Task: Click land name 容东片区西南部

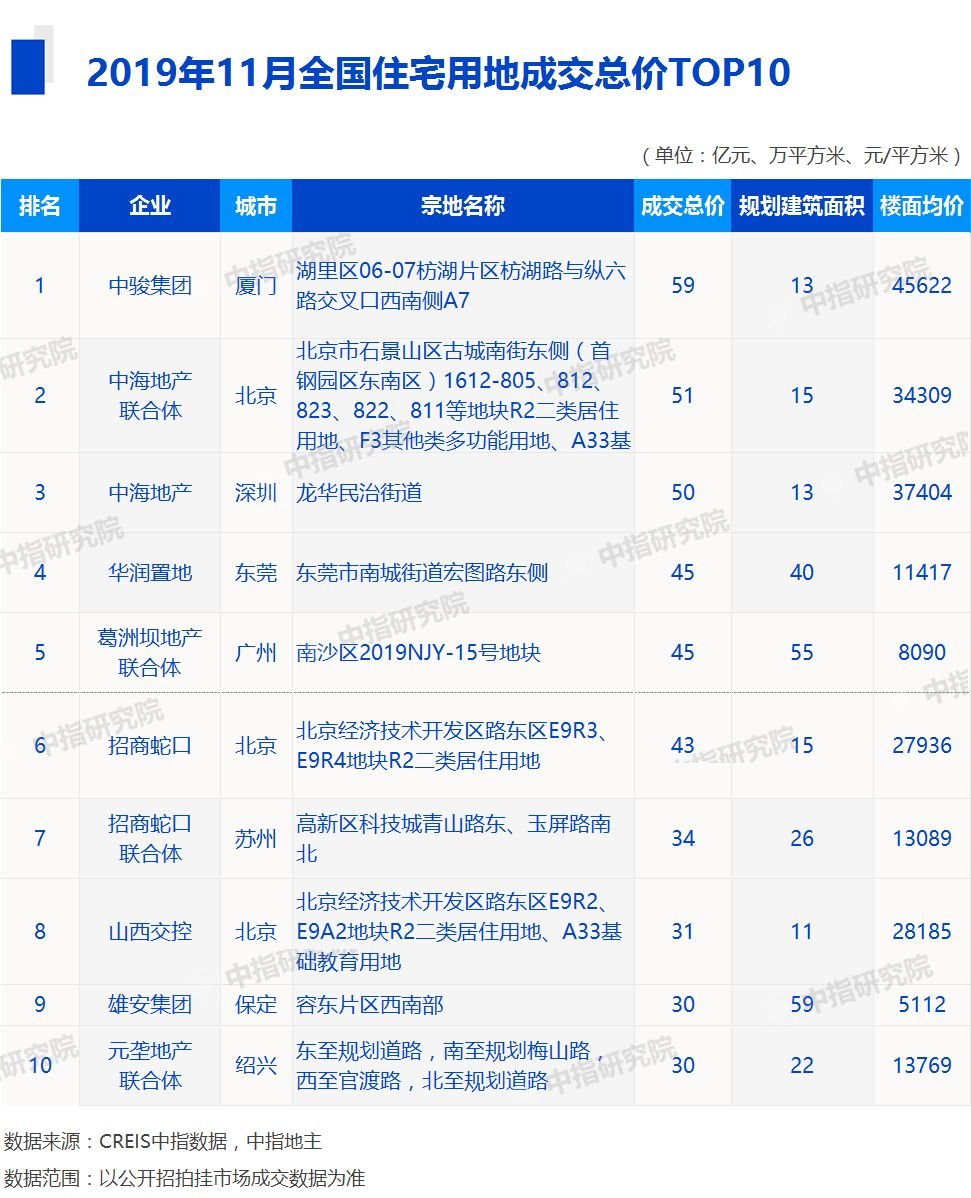Action: tap(370, 1004)
